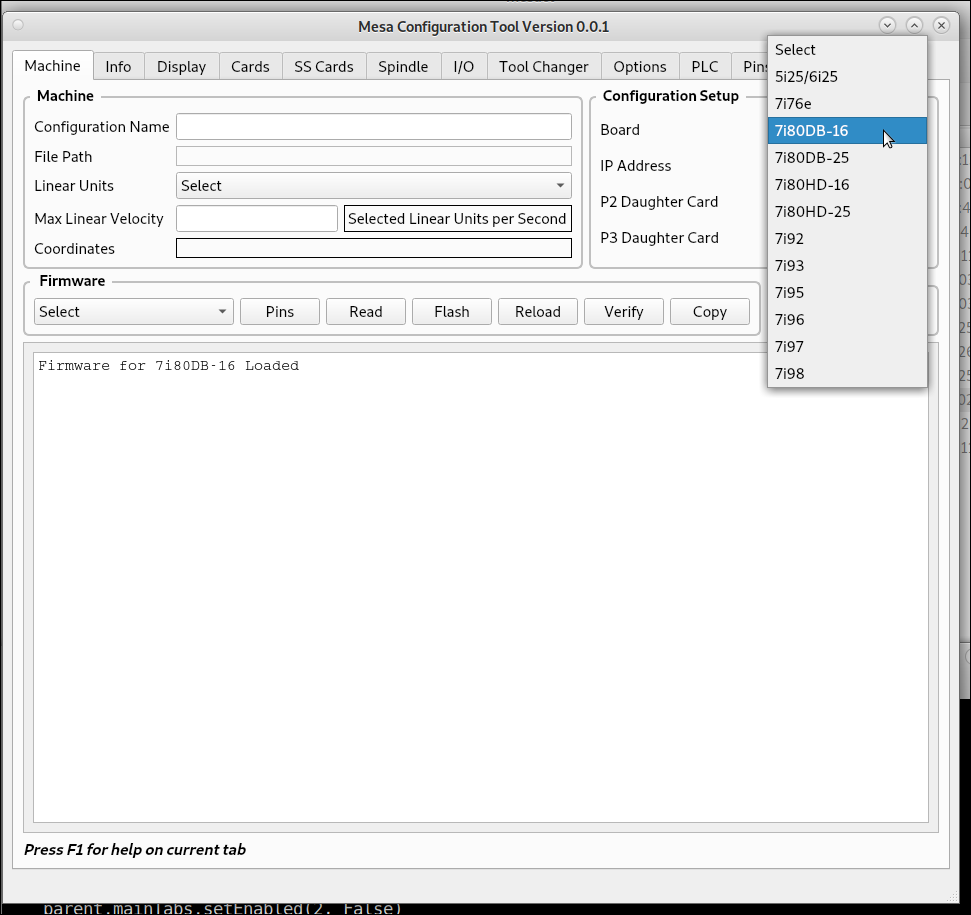Screen dimensions: 971x915
Task: Click the window menu dot in title bar
Action: click(x=18, y=25)
